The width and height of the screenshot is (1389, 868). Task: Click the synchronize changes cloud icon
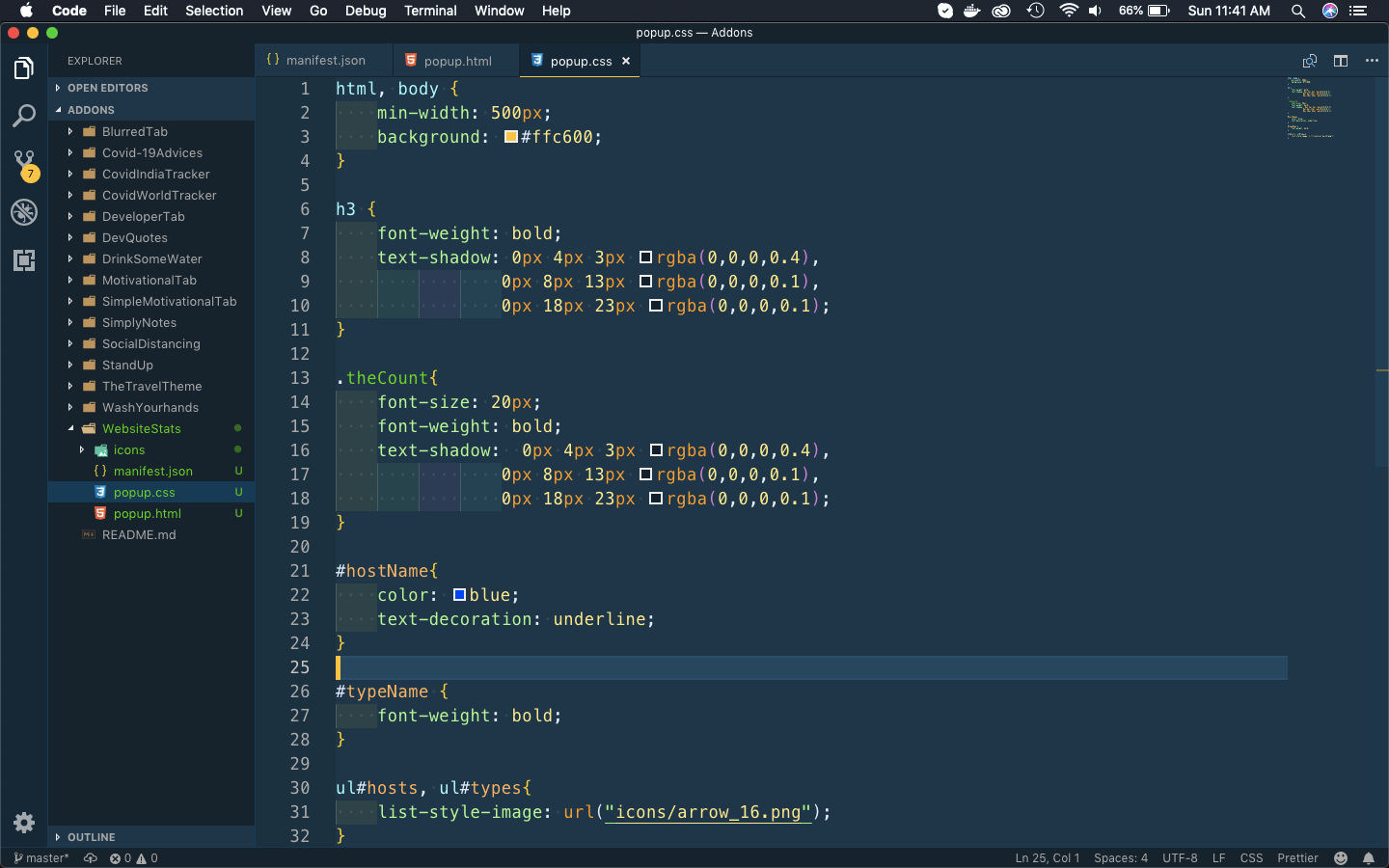click(x=91, y=858)
